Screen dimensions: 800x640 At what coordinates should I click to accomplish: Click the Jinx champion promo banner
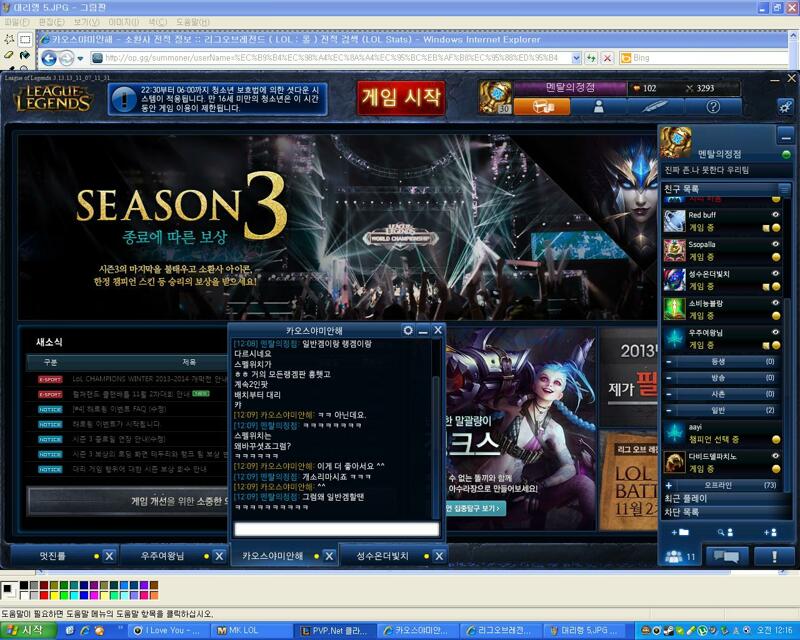(520, 429)
